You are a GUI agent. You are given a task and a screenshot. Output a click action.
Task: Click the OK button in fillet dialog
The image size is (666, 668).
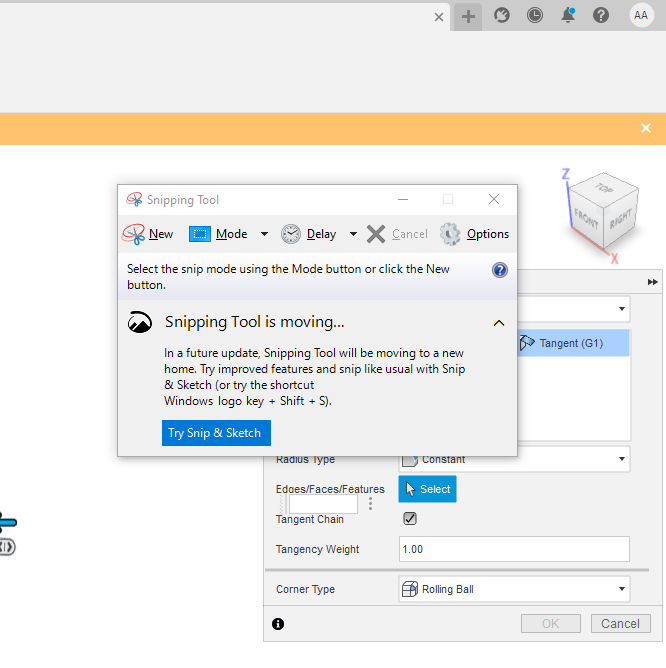pos(551,624)
